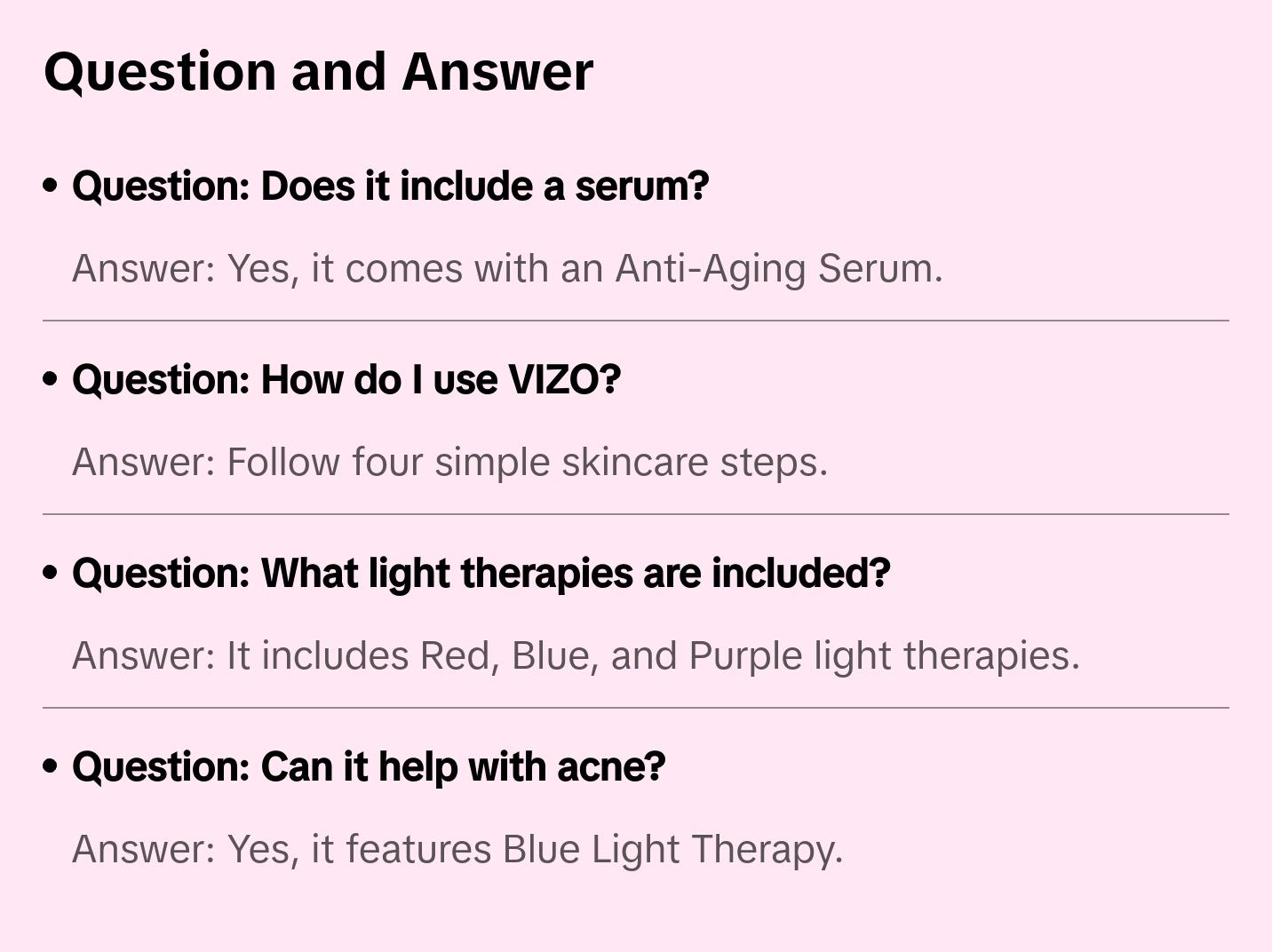This screenshot has height=952, width=1272.
Task: Click the bullet before the light therapies question
Action: [x=51, y=573]
